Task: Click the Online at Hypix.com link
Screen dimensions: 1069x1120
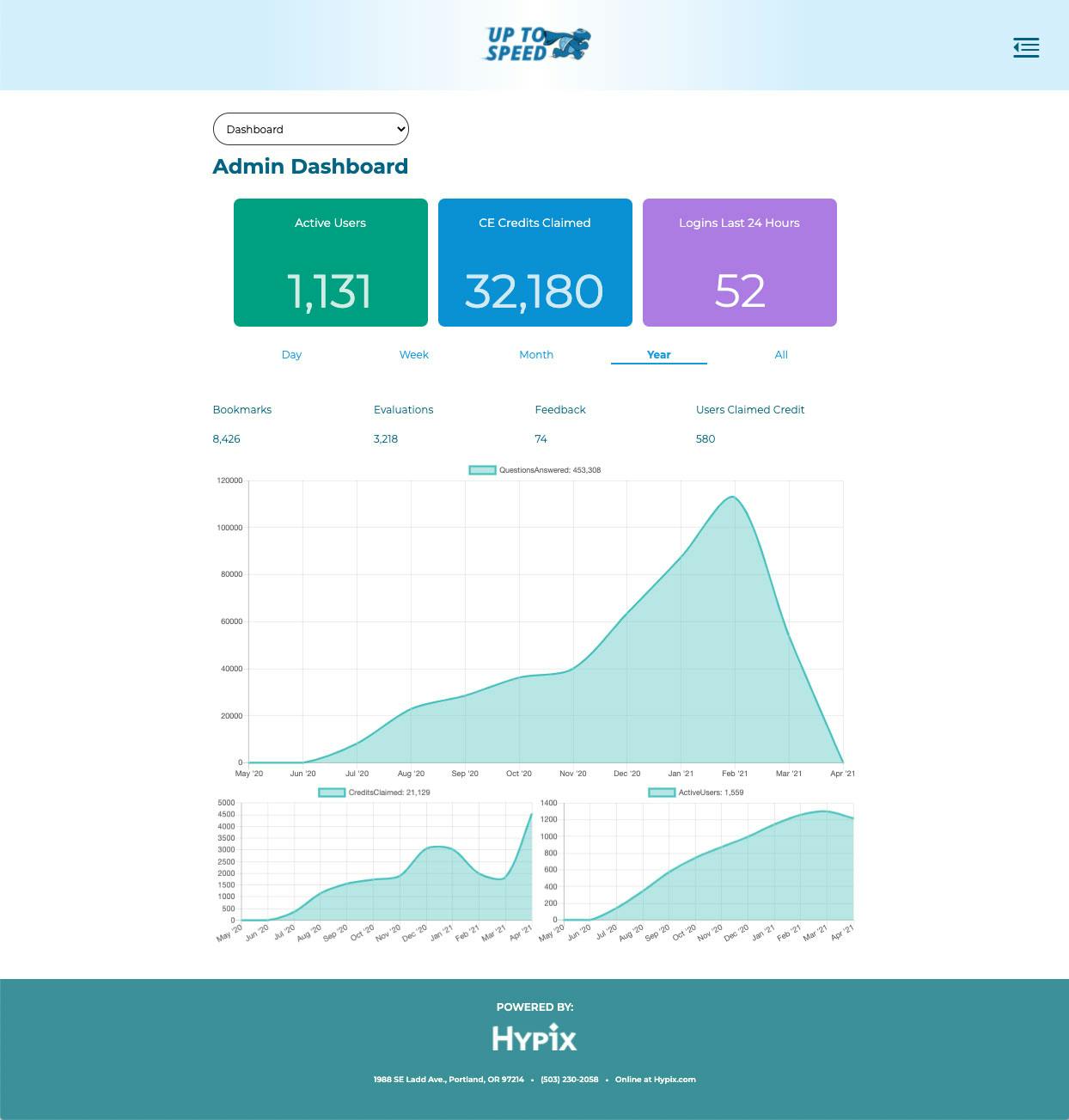Action: (656, 1079)
